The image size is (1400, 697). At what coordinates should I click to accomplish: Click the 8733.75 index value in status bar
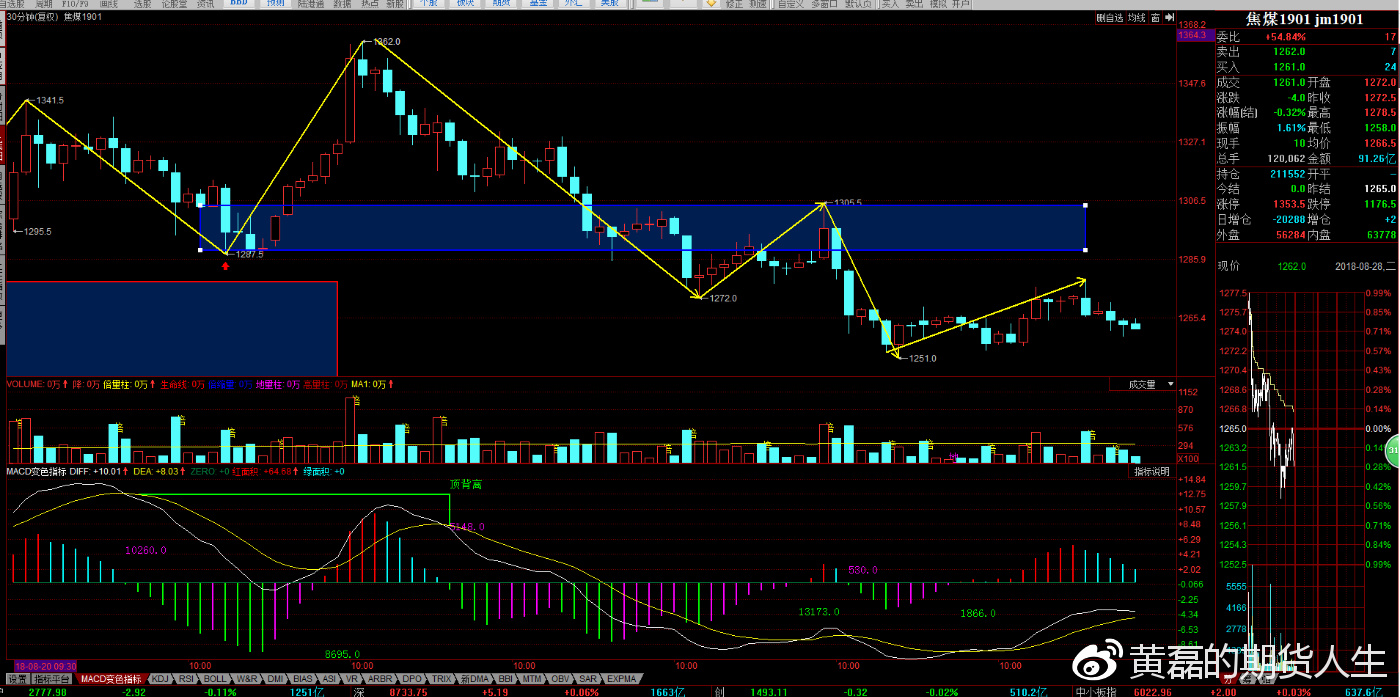pos(408,691)
